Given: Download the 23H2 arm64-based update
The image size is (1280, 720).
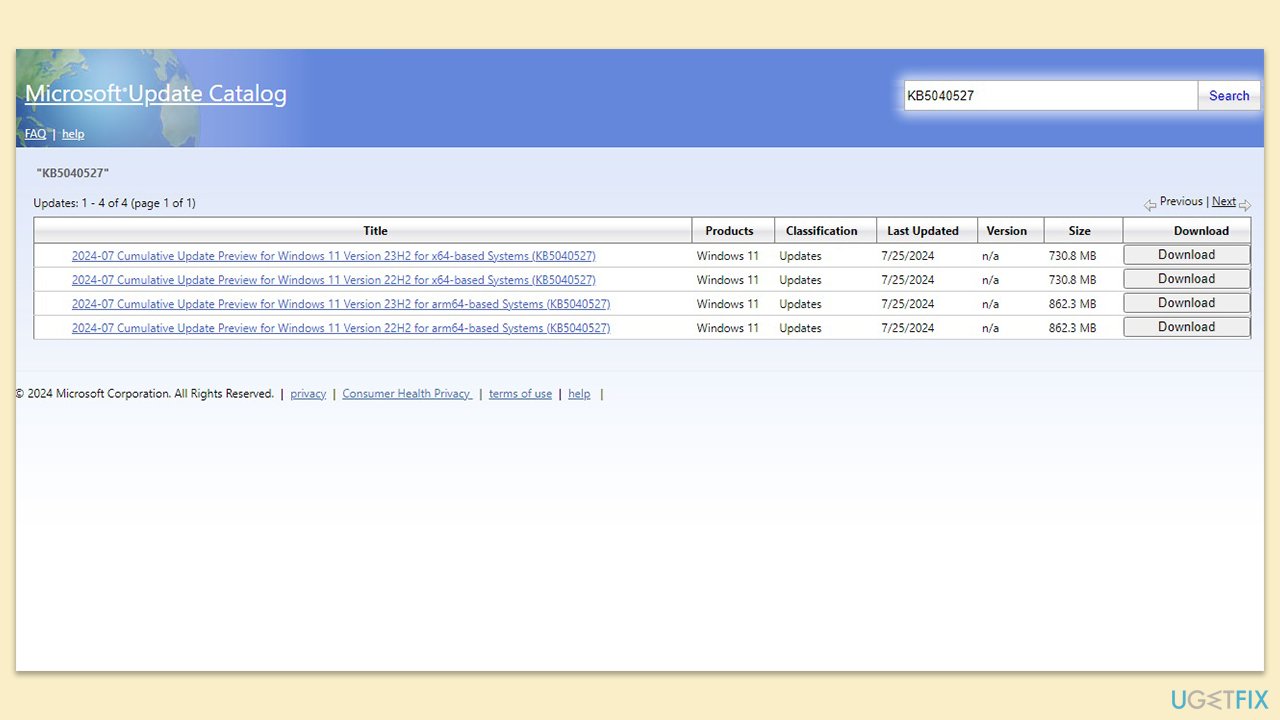Looking at the screenshot, I should click(1187, 303).
